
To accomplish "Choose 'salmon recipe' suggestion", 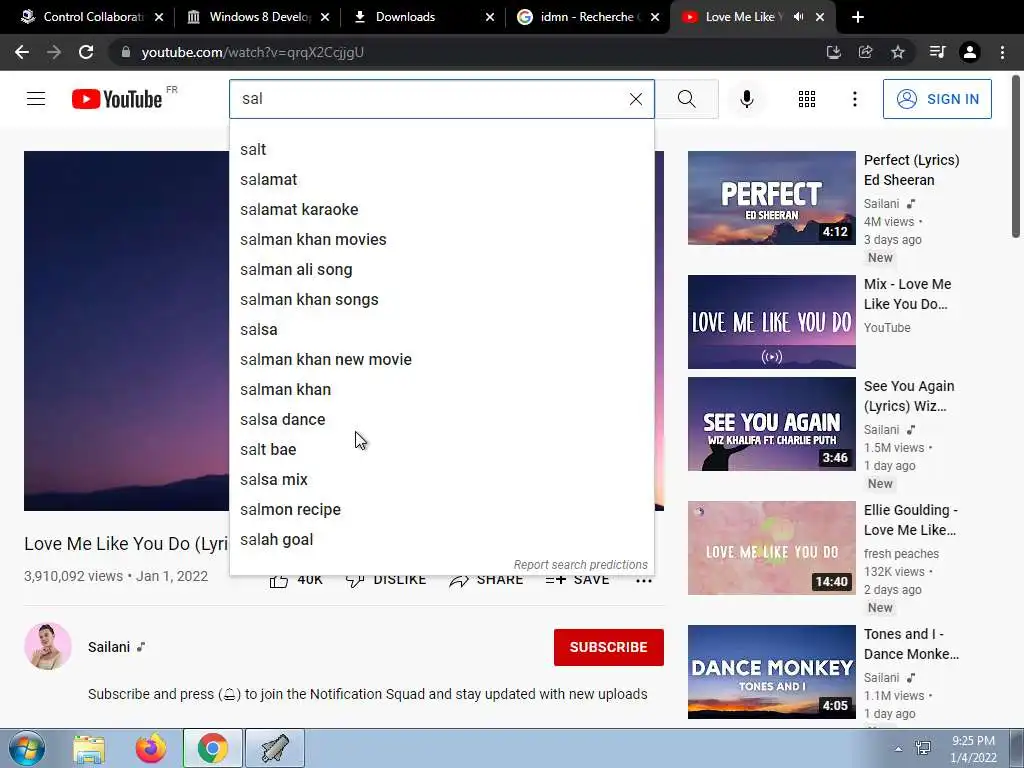I will [441, 510].
